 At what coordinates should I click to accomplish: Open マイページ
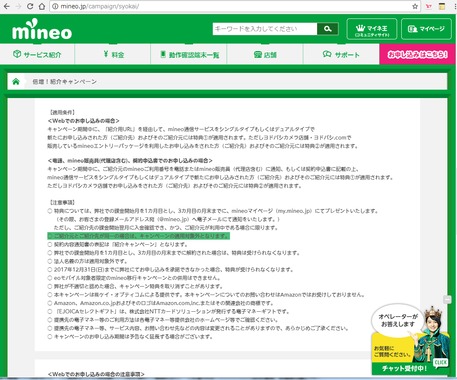pos(426,29)
